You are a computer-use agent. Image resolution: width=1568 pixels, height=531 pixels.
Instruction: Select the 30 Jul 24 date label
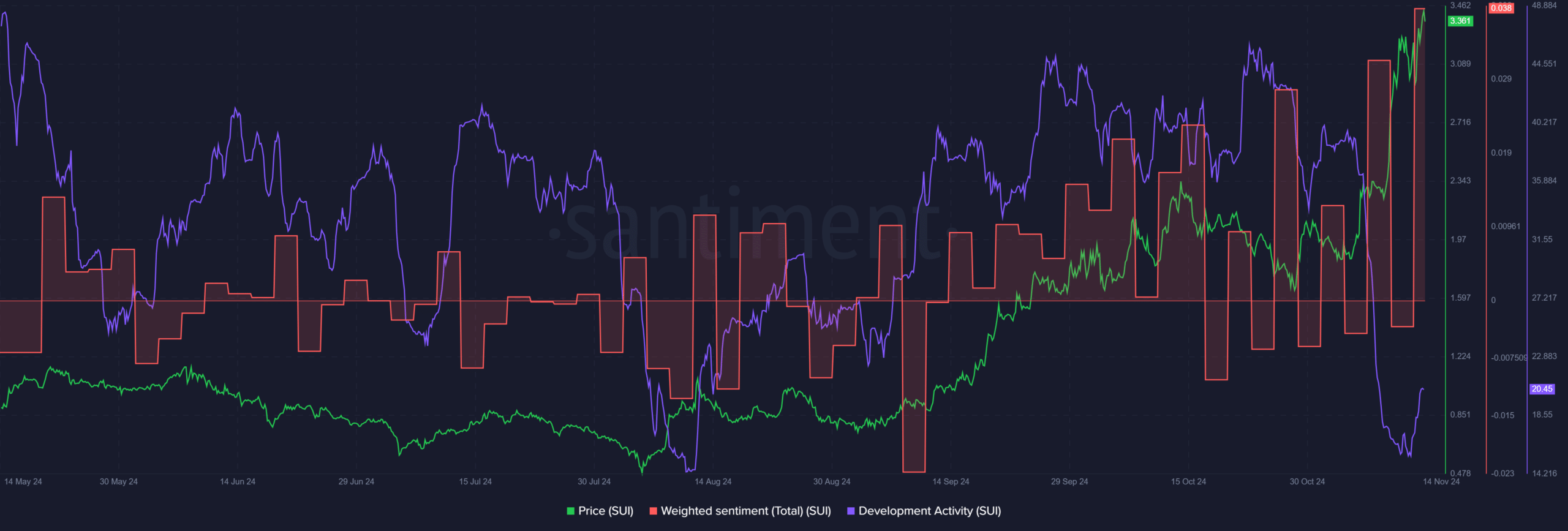pyautogui.click(x=594, y=481)
